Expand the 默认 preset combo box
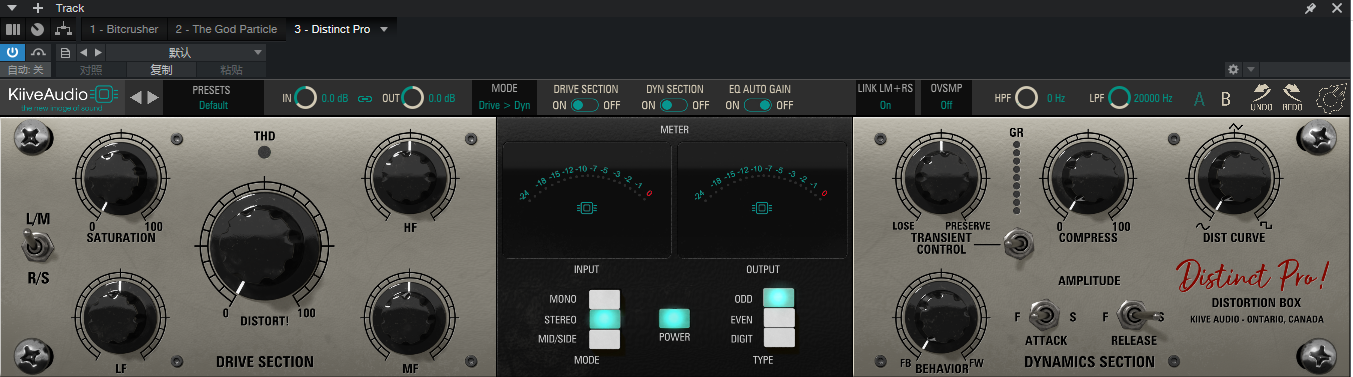This screenshot has width=1353, height=377. [x=186, y=52]
